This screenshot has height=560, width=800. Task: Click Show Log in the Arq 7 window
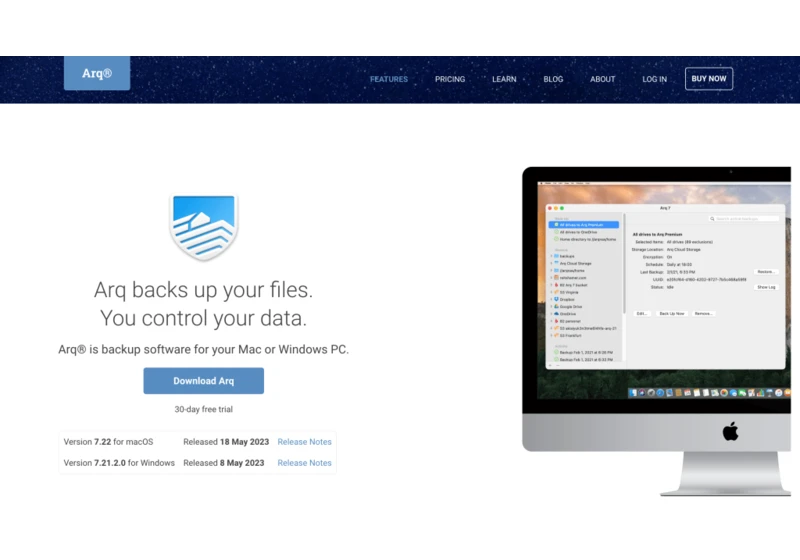tap(765, 287)
